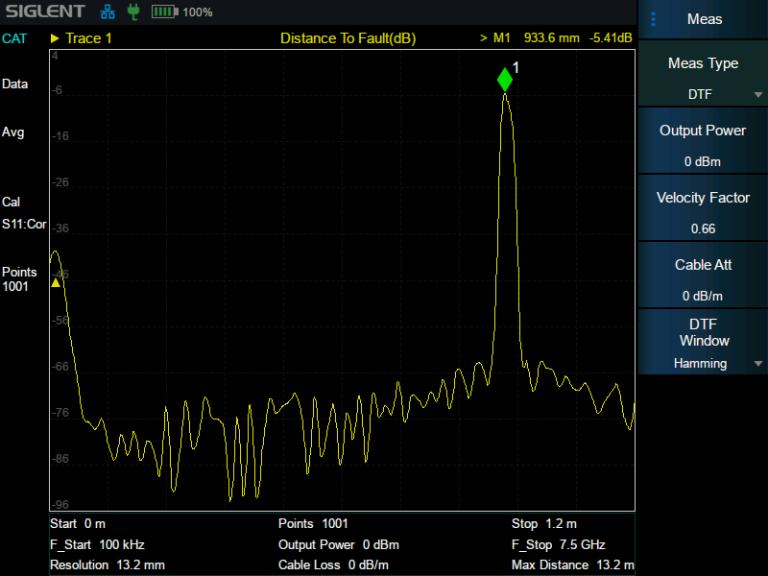Select the green diamond marker 1

(x=505, y=80)
